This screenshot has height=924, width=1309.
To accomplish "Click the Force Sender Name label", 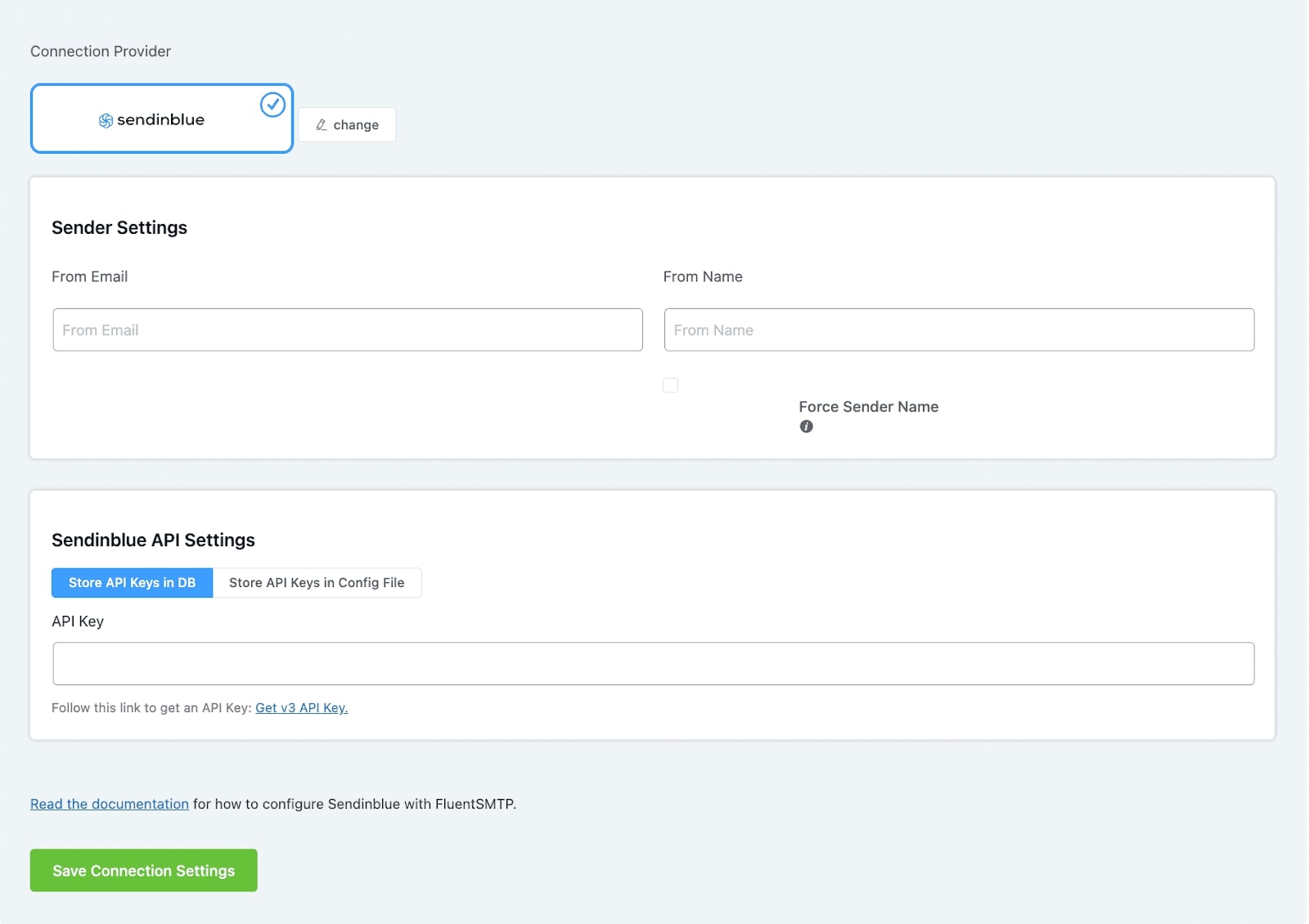I will pyautogui.click(x=869, y=406).
